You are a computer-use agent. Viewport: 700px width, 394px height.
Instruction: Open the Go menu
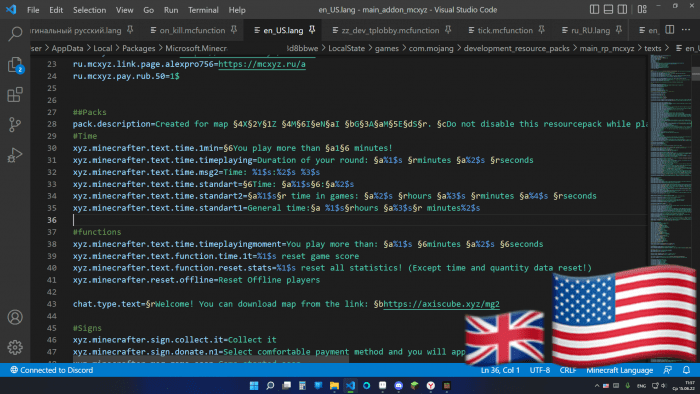(149, 10)
